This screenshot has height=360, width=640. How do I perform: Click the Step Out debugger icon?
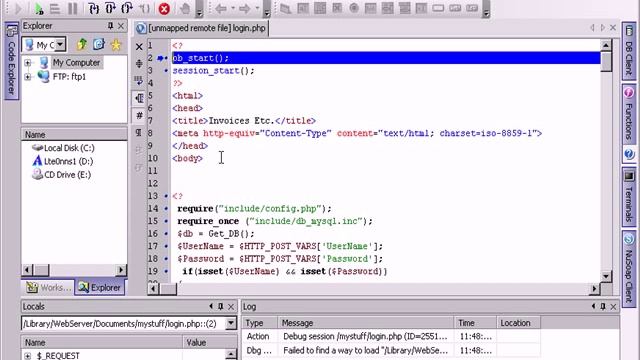pyautogui.click(x=127, y=8)
